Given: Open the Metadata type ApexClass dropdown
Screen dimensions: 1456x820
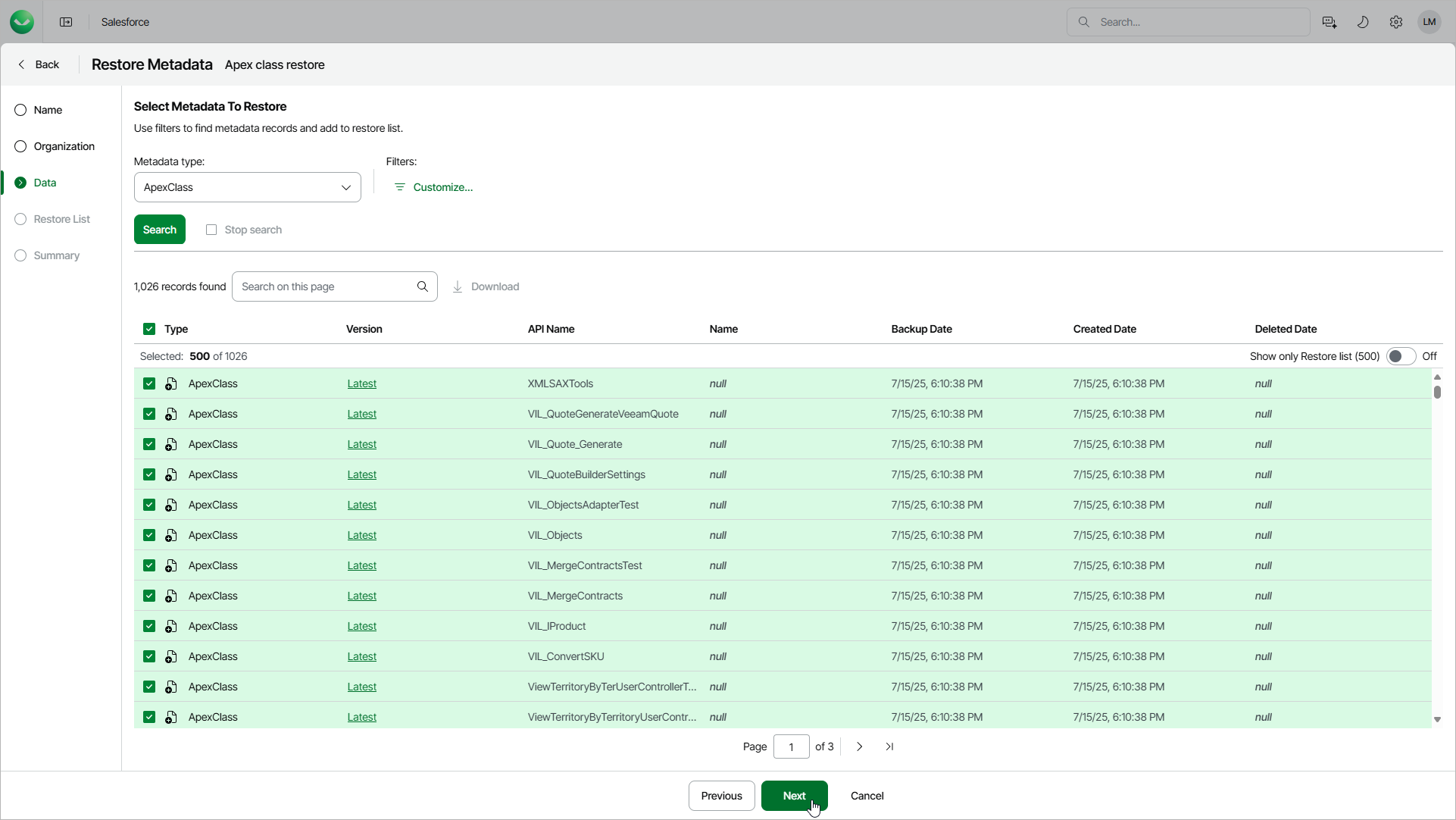Looking at the screenshot, I should point(247,187).
